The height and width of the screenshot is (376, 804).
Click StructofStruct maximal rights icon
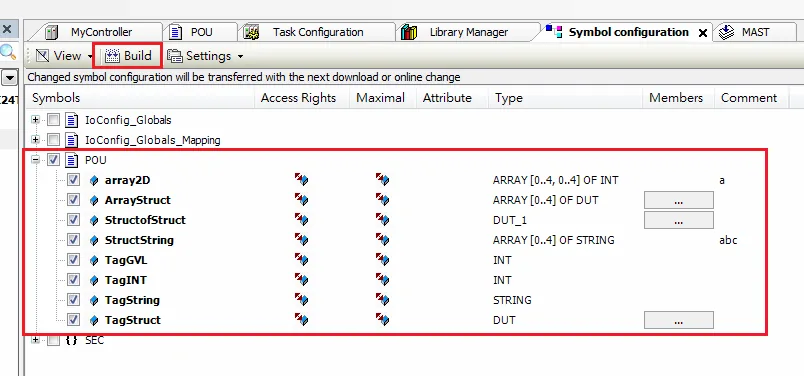click(x=382, y=220)
